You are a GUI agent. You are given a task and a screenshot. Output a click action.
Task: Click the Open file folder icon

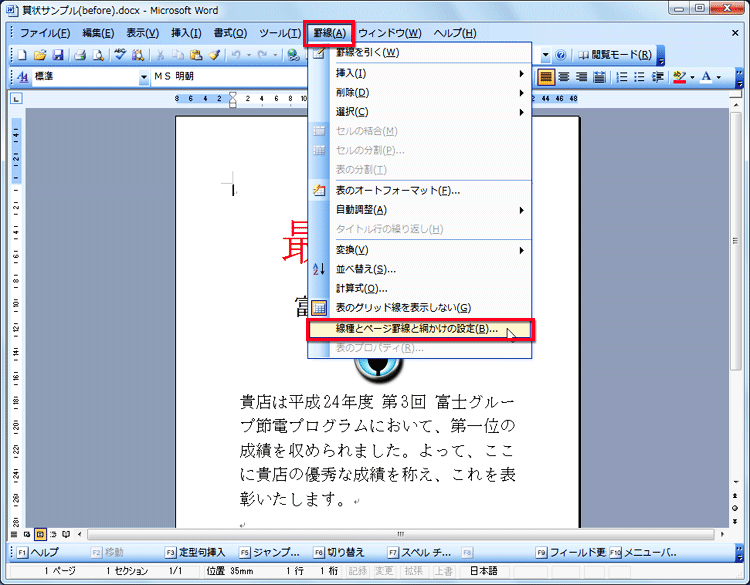[x=40, y=55]
